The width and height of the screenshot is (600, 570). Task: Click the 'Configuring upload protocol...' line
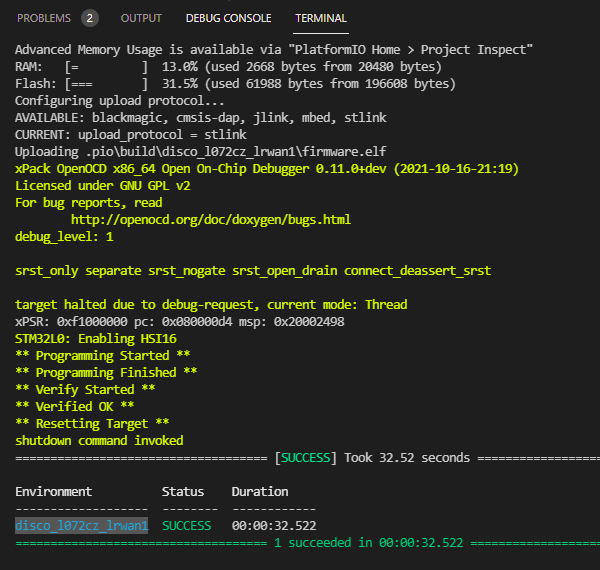click(x=119, y=101)
